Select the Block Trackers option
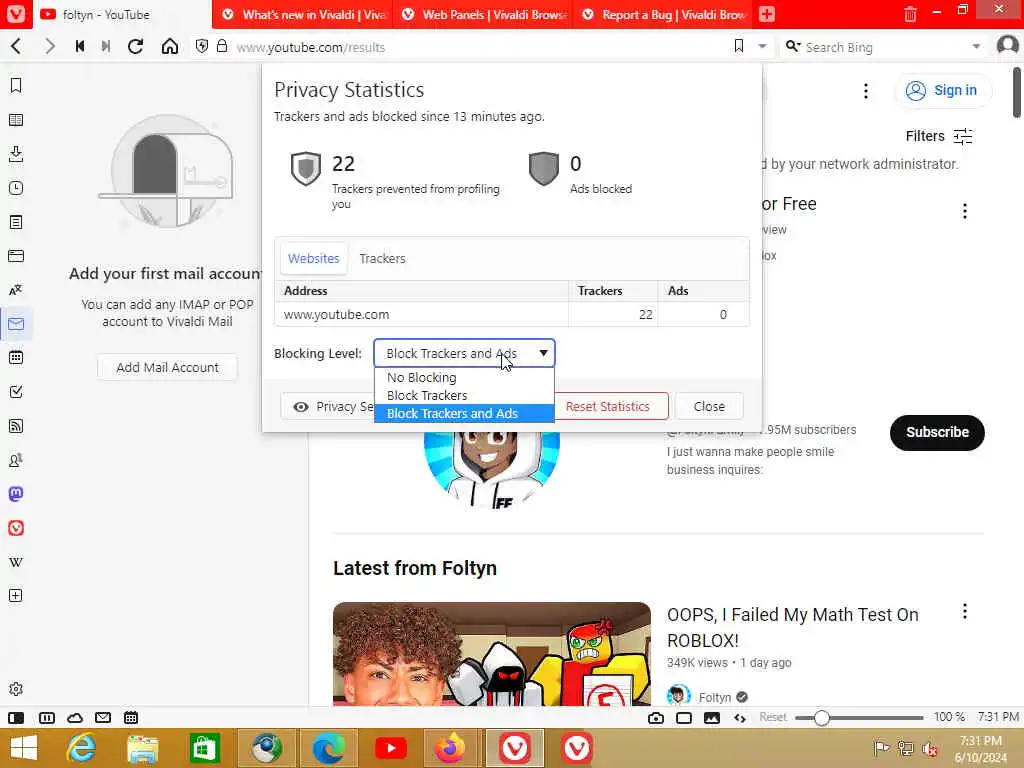1024x768 pixels. (464, 396)
